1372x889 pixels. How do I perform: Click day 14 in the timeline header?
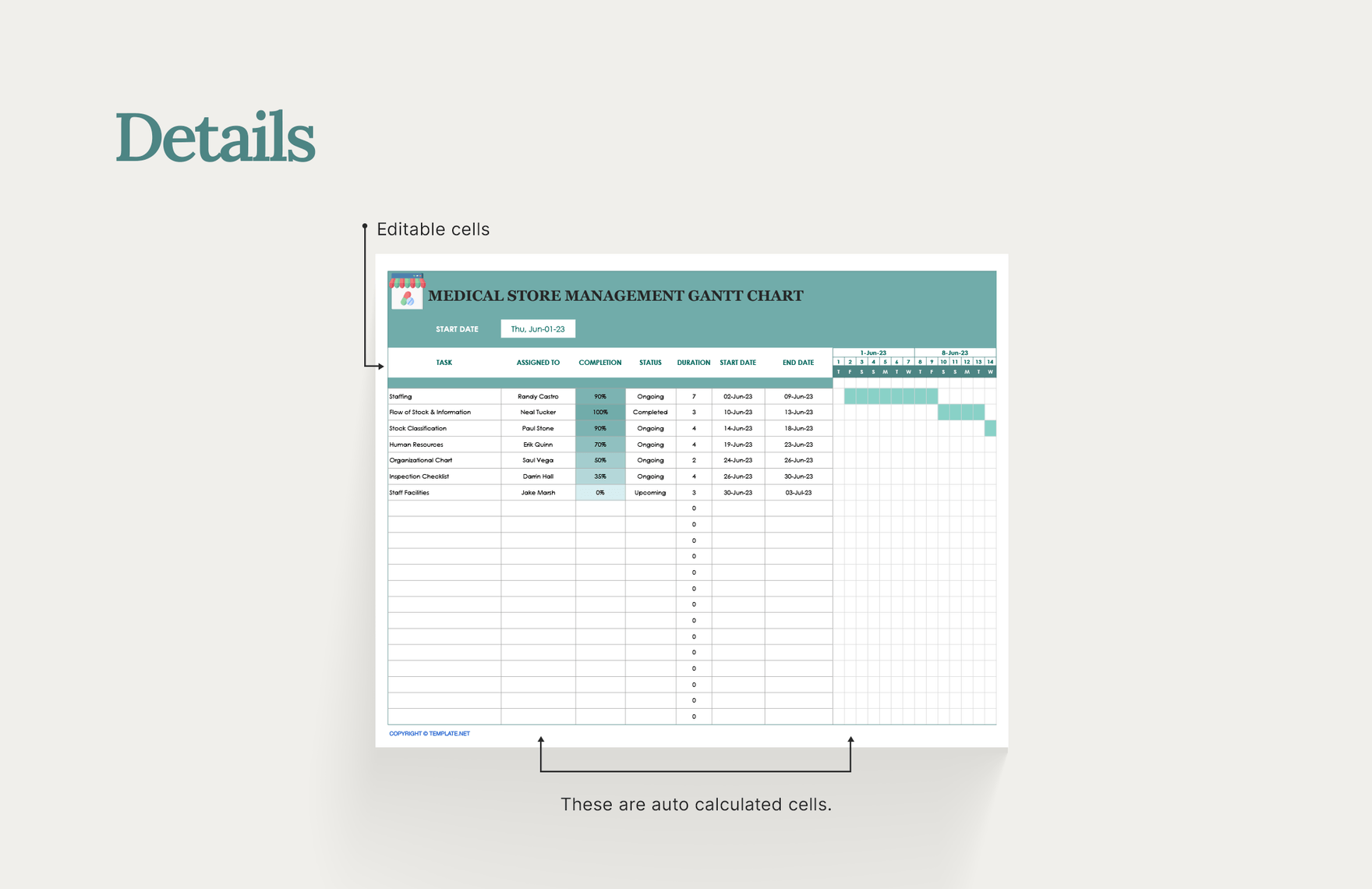point(990,362)
